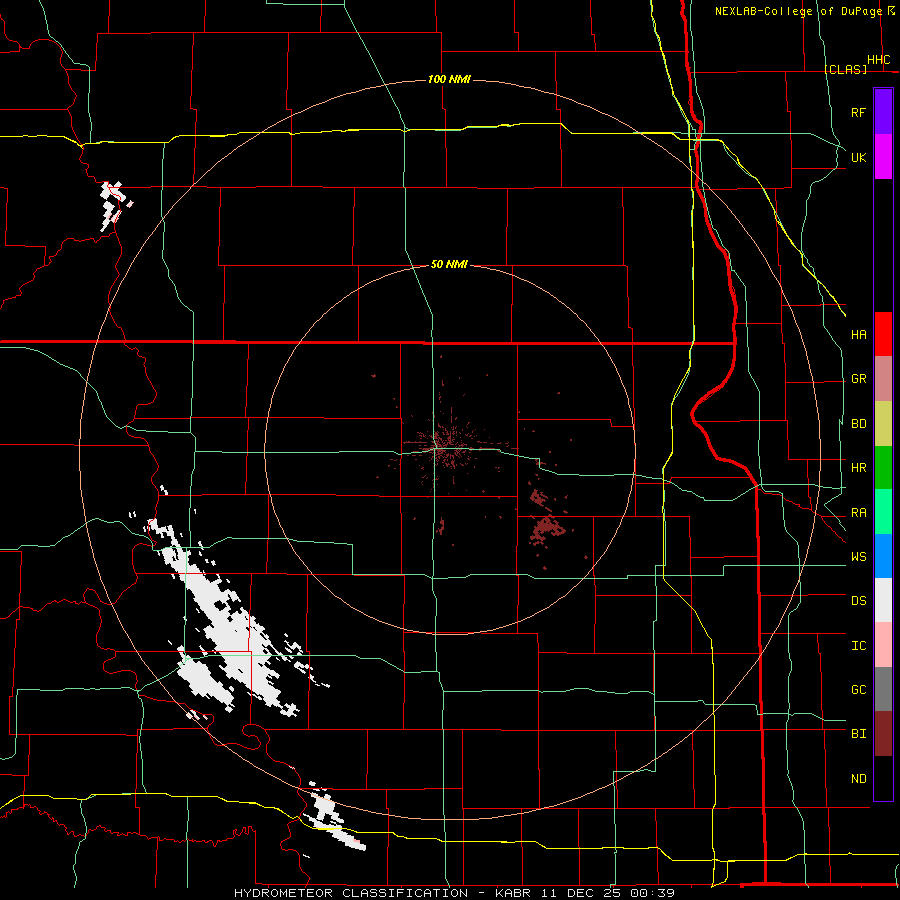Click the "BD" legend label

coord(859,424)
